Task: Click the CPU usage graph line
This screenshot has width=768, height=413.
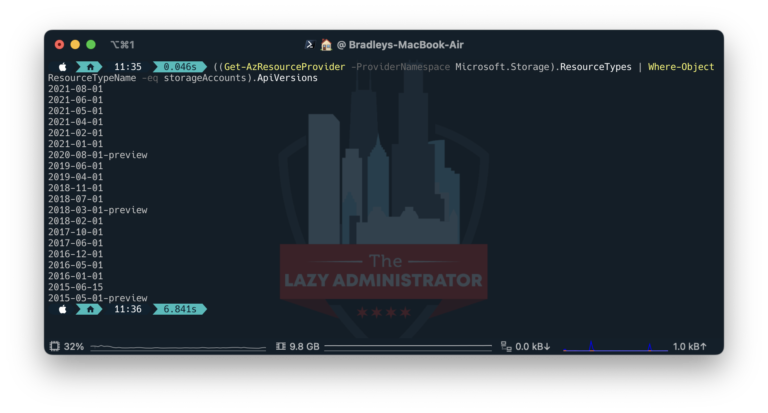Action: coord(178,347)
